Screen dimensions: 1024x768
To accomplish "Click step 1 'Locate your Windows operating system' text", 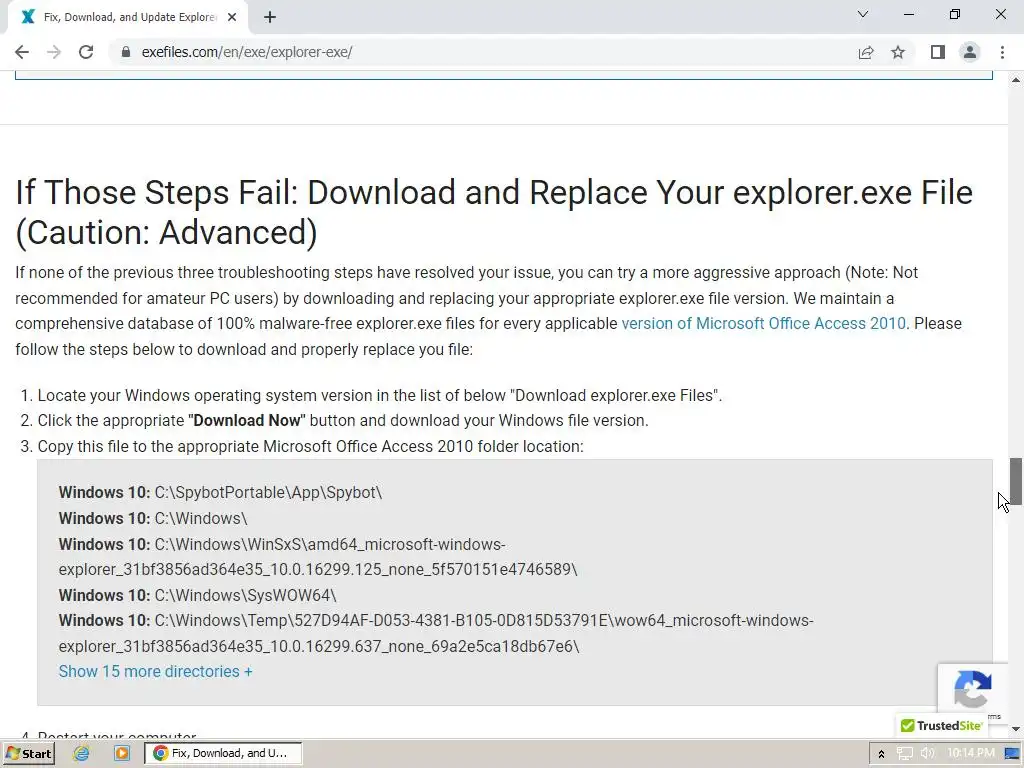I will tap(379, 395).
